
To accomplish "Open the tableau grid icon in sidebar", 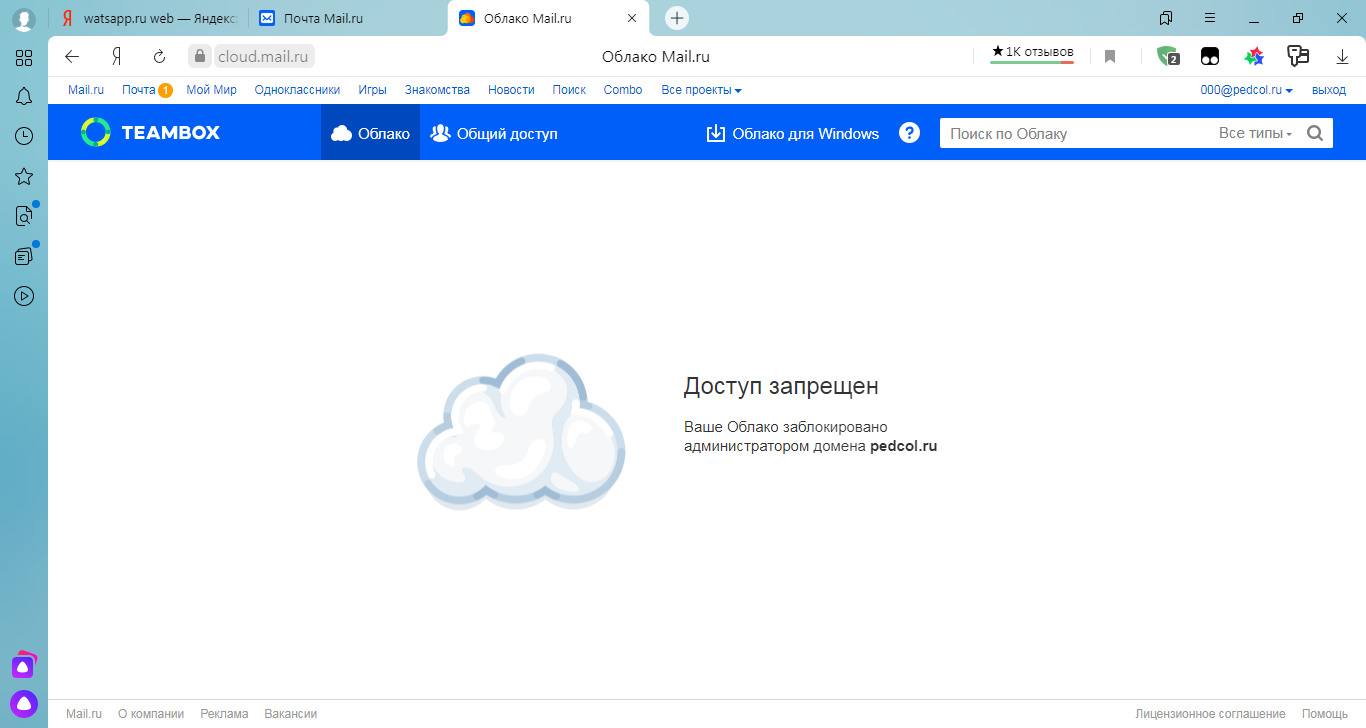I will tap(24, 57).
